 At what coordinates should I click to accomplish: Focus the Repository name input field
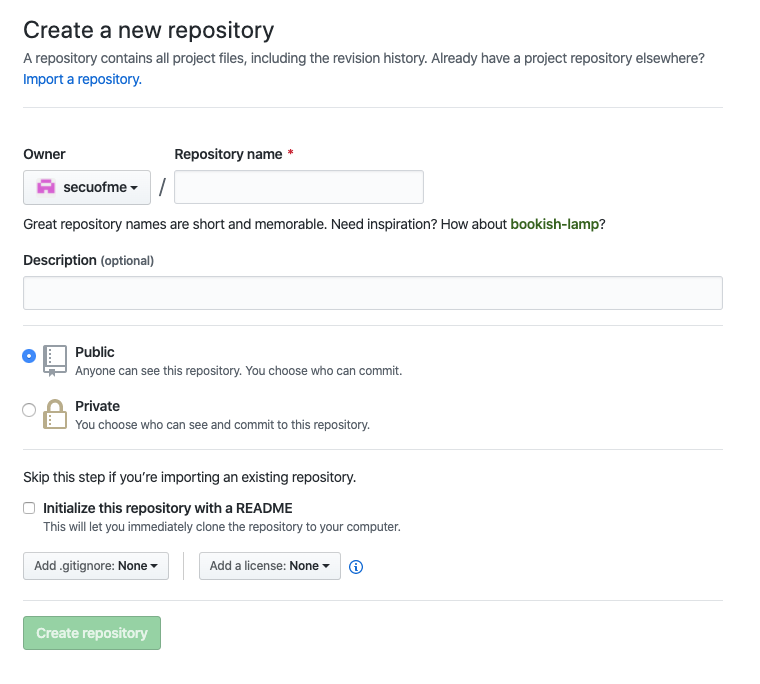(x=299, y=187)
